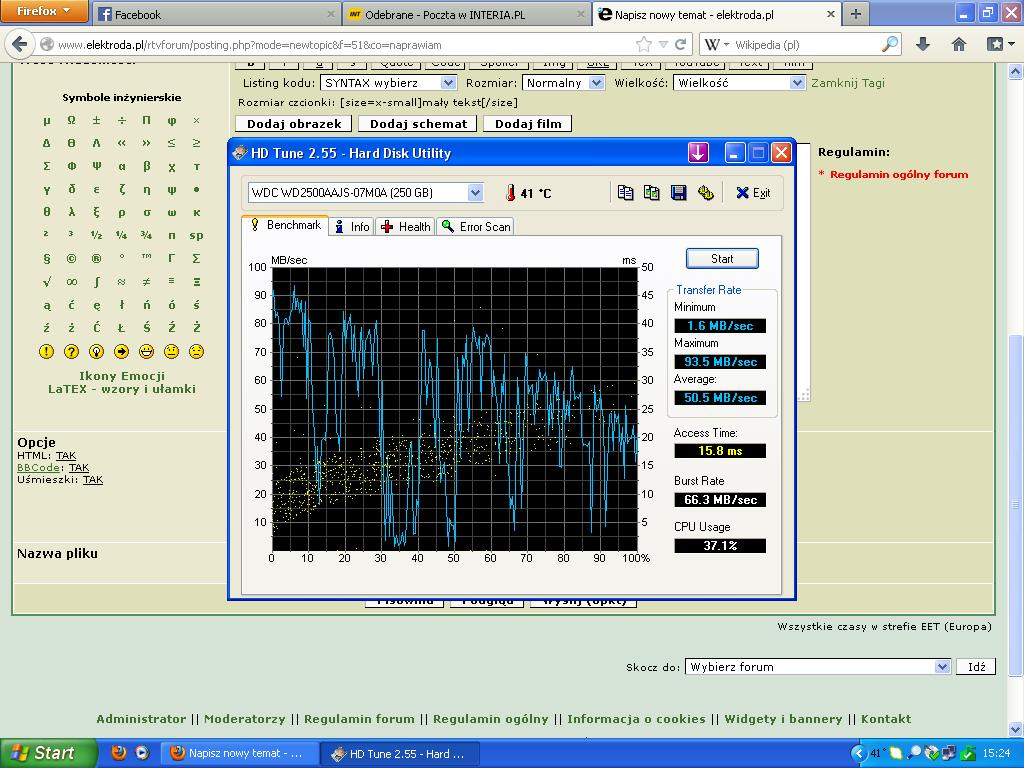1024x768 pixels.
Task: Toggle Uśmieszki option TAK link
Action: point(93,479)
